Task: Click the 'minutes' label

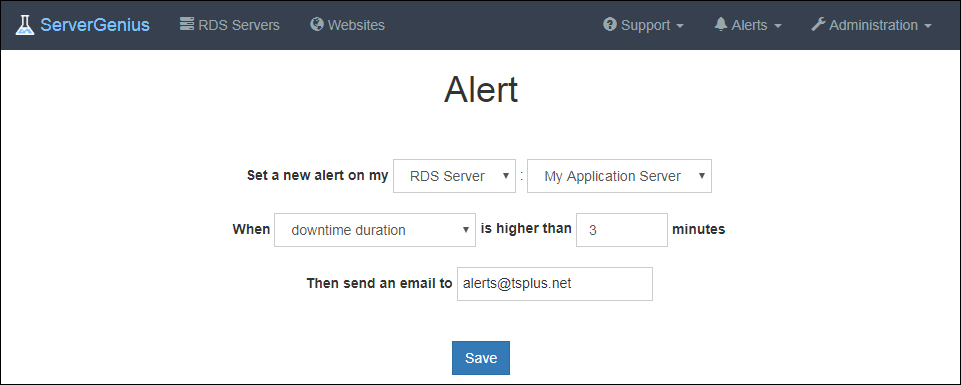Action: [x=699, y=229]
